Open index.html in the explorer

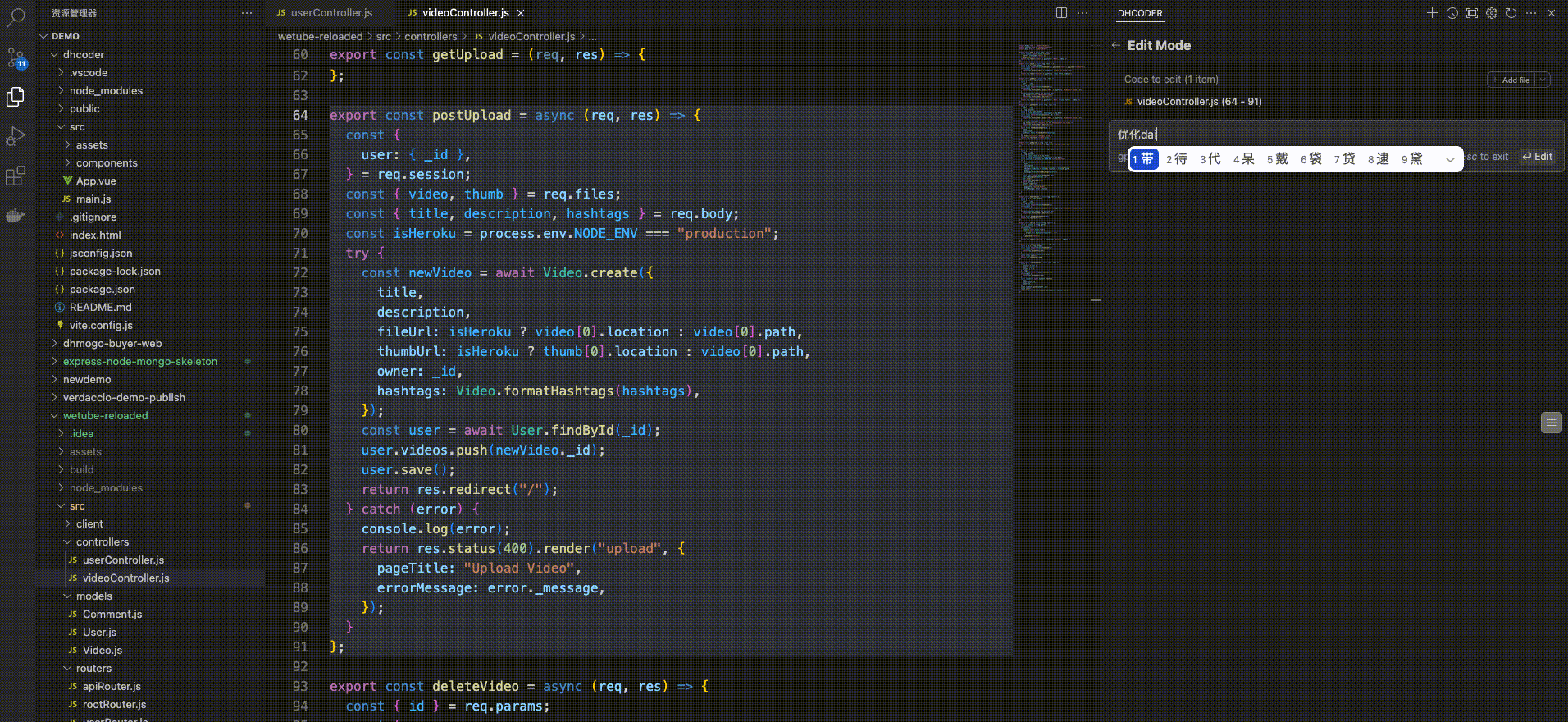click(95, 235)
